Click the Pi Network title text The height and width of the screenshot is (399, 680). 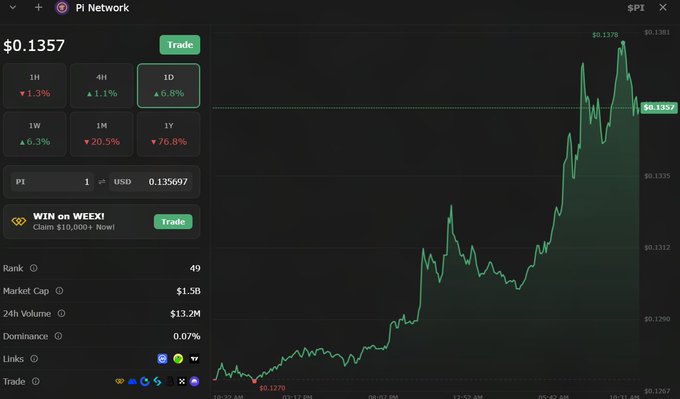click(x=102, y=8)
